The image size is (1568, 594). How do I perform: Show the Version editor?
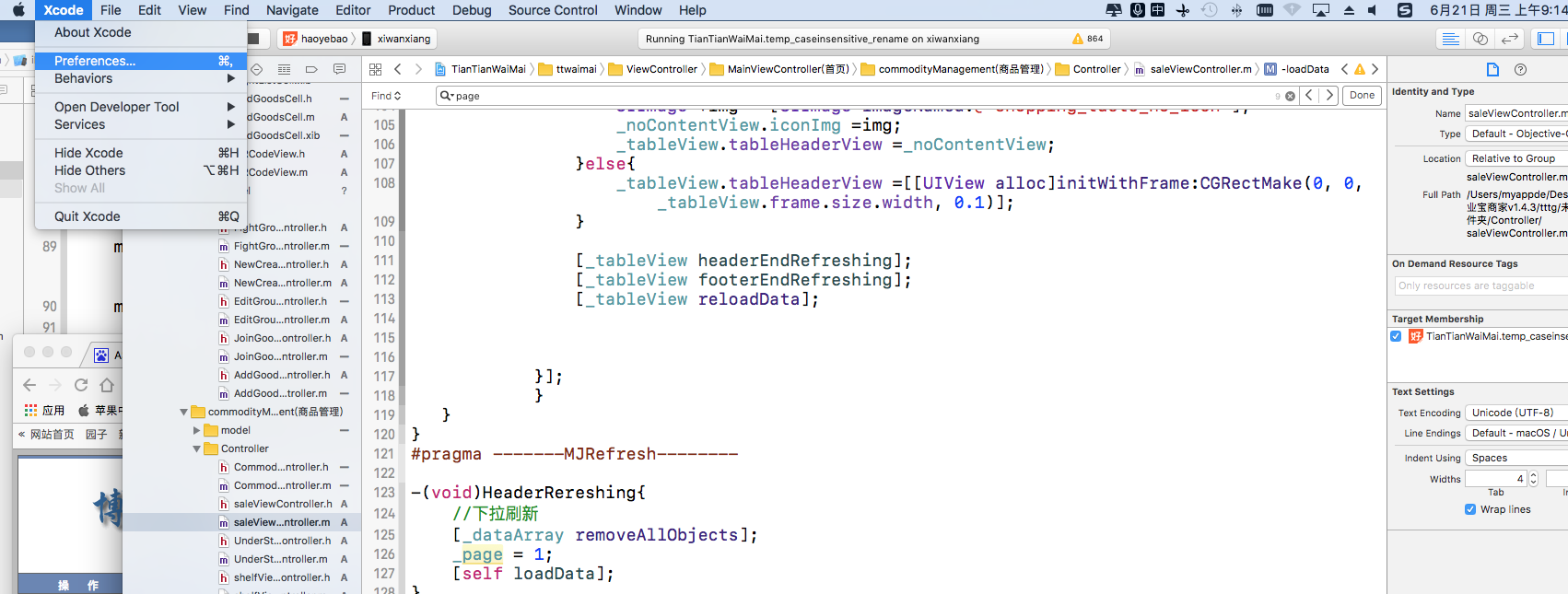tap(1509, 39)
